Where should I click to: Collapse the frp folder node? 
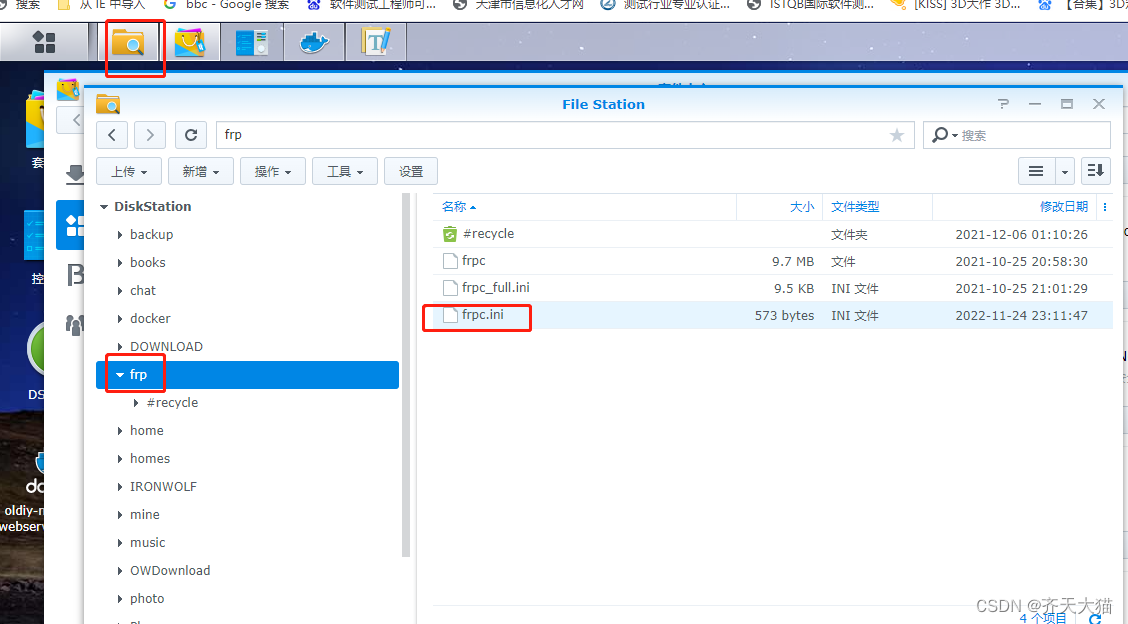(x=120, y=375)
